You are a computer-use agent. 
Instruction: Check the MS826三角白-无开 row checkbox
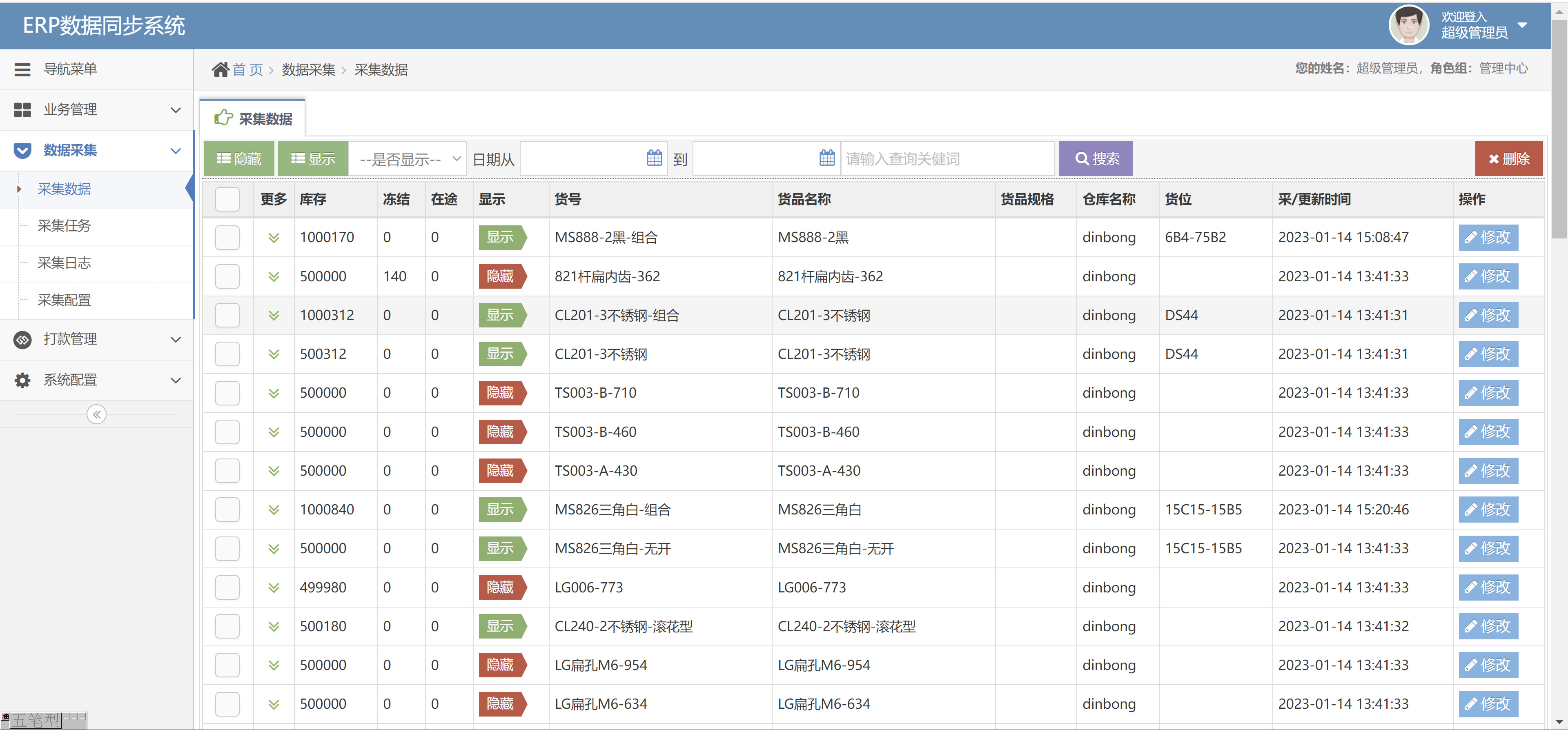click(x=227, y=549)
